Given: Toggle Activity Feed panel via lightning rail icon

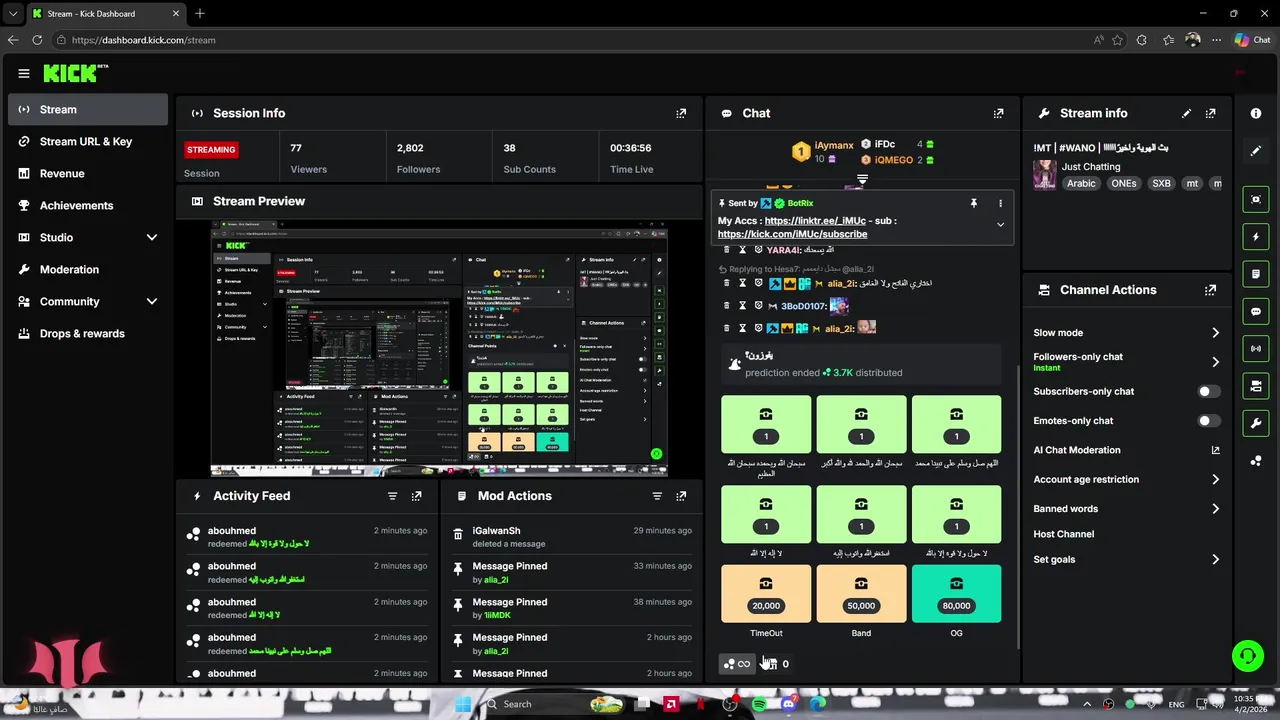Looking at the screenshot, I should coord(1256,237).
